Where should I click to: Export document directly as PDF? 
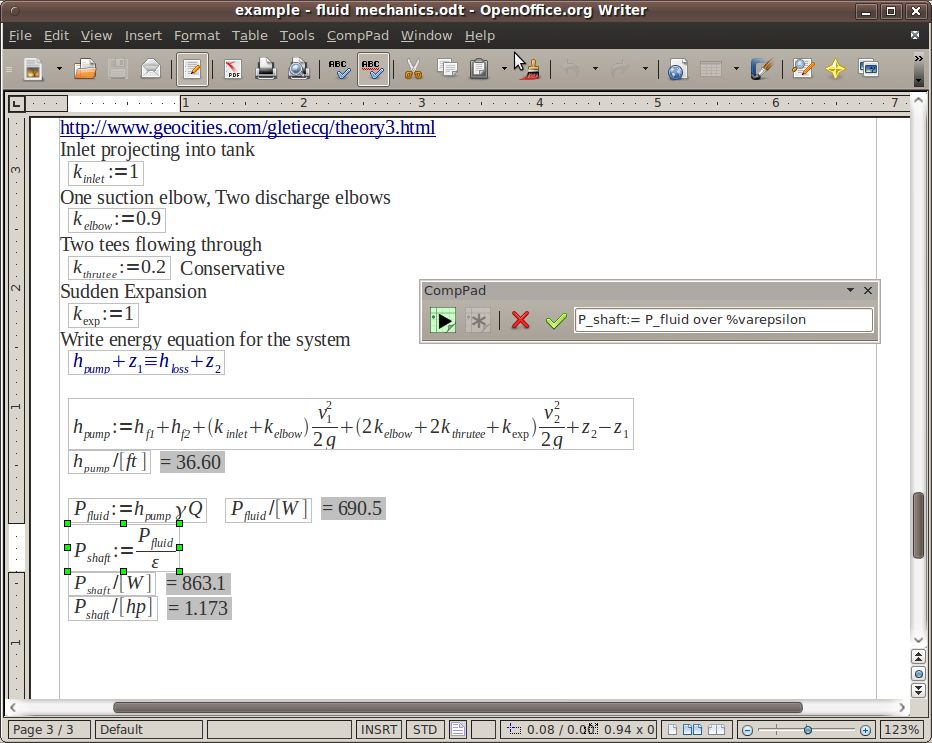coord(233,69)
